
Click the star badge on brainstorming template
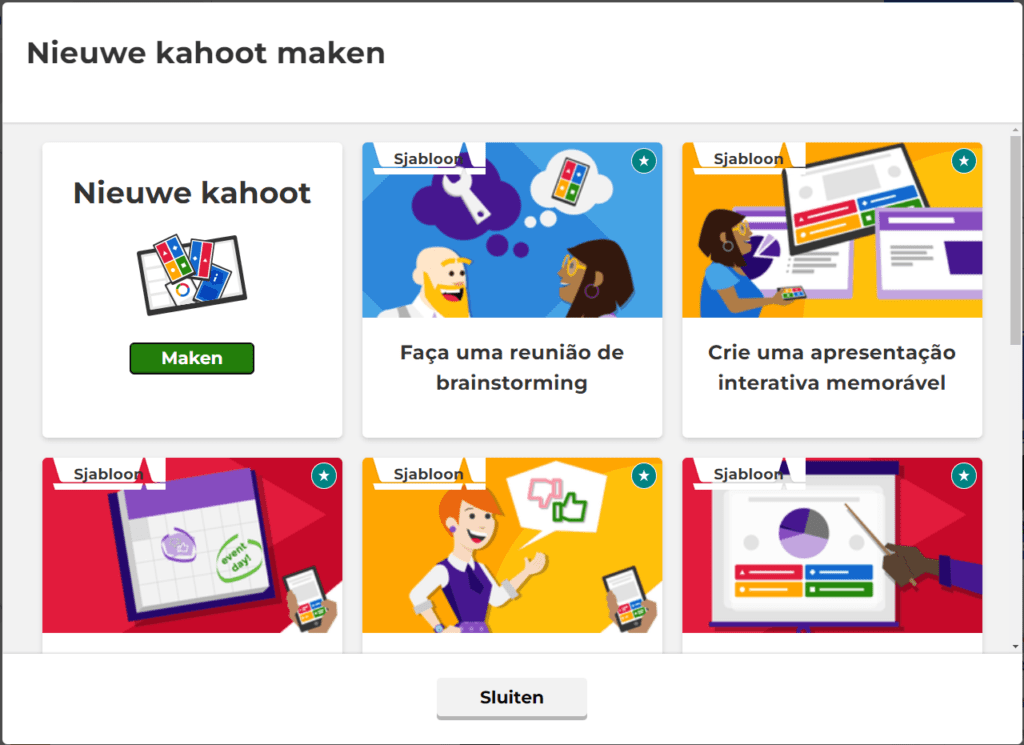coord(644,161)
